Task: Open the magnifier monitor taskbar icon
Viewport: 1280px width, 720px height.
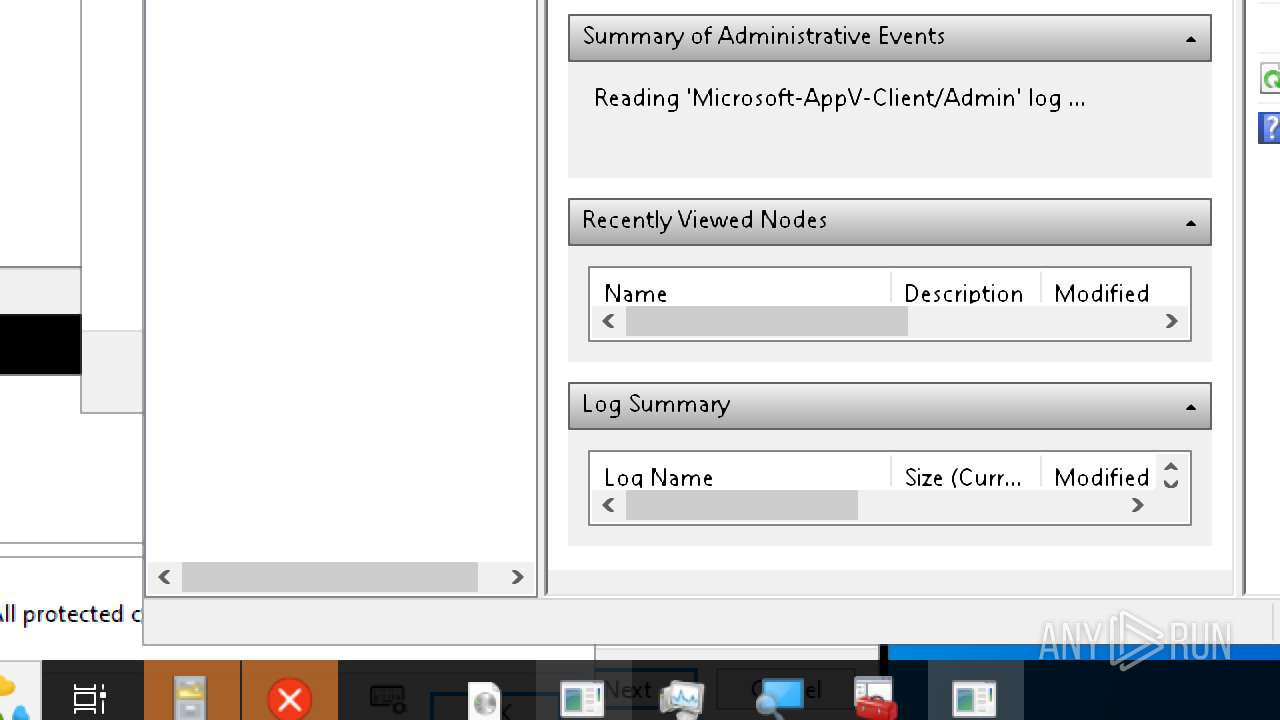Action: 778,698
